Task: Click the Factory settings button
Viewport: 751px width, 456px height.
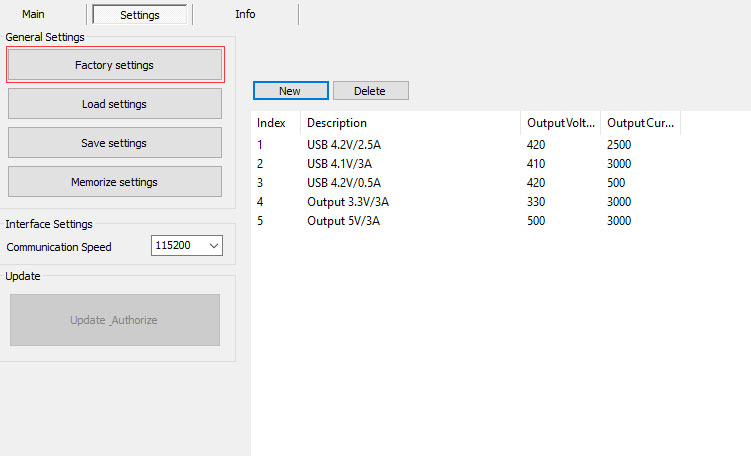Action: coord(114,65)
